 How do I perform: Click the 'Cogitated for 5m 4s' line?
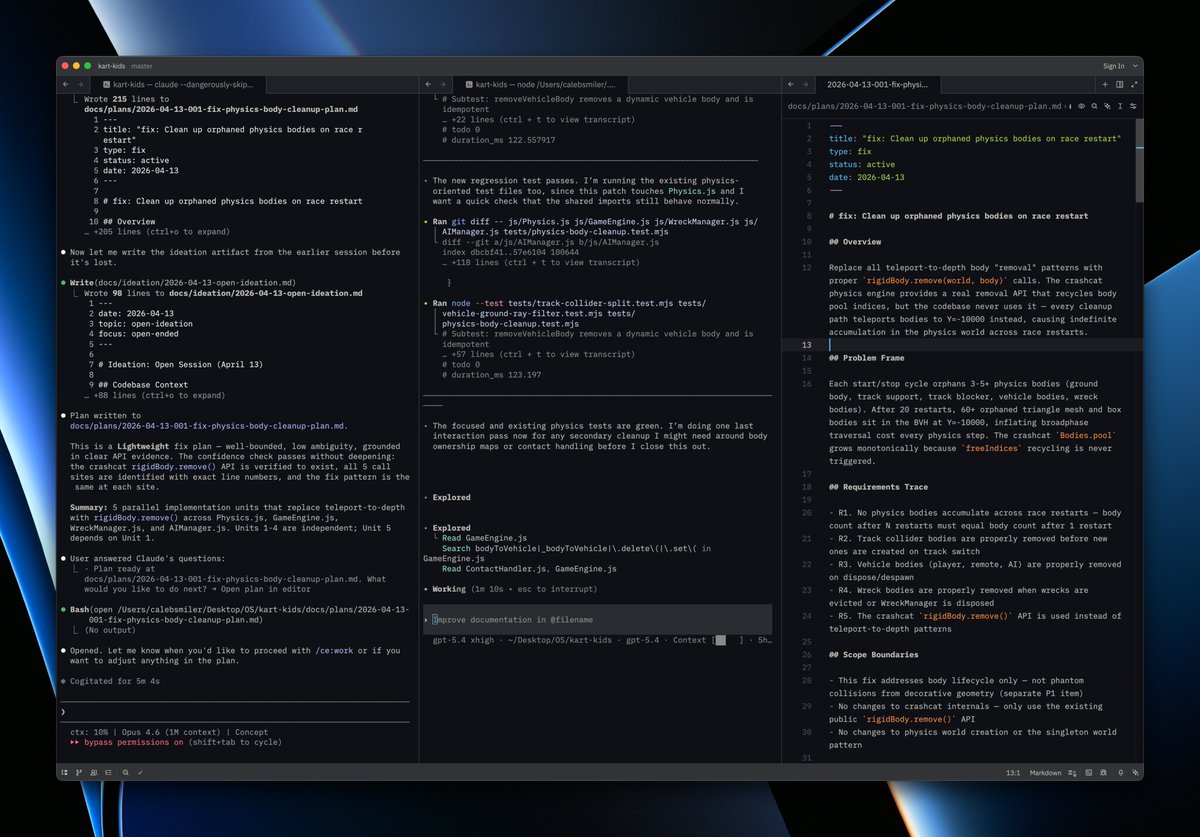pyautogui.click(x=108, y=681)
